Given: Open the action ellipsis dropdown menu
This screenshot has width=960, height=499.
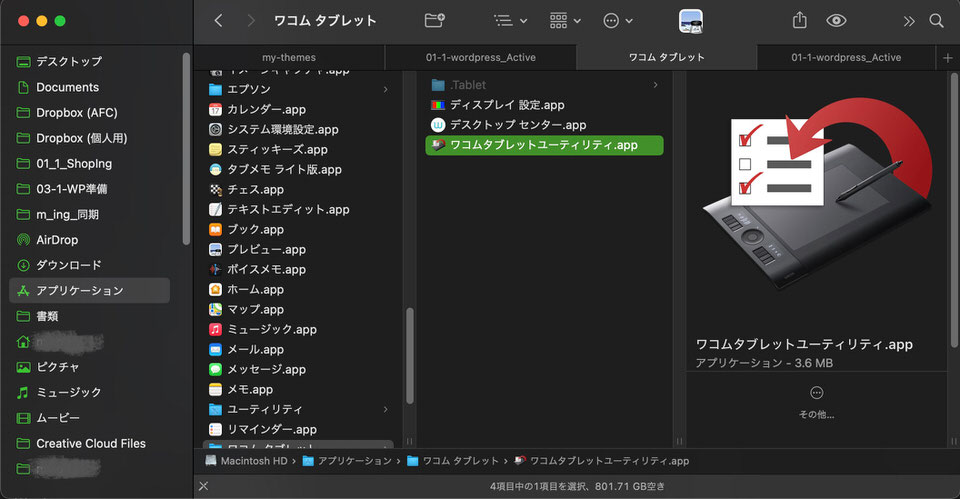Looking at the screenshot, I should click(618, 21).
